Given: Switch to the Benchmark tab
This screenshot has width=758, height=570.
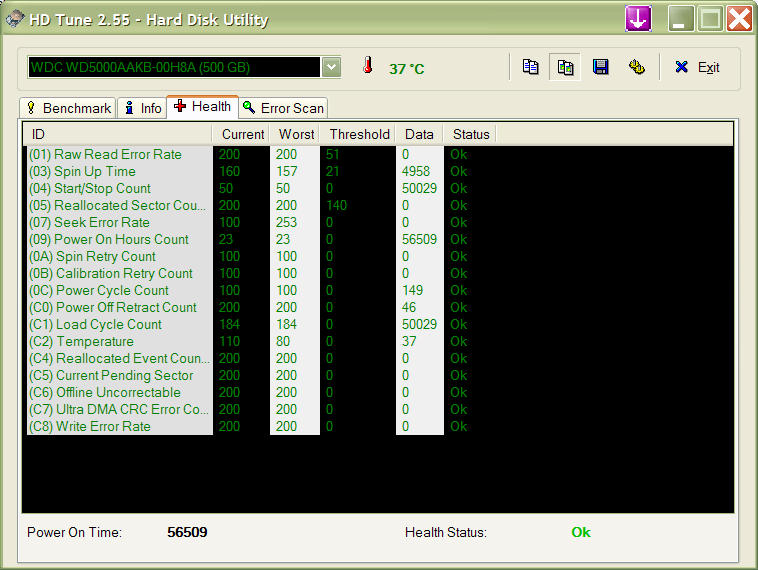Looking at the screenshot, I should pos(68,108).
